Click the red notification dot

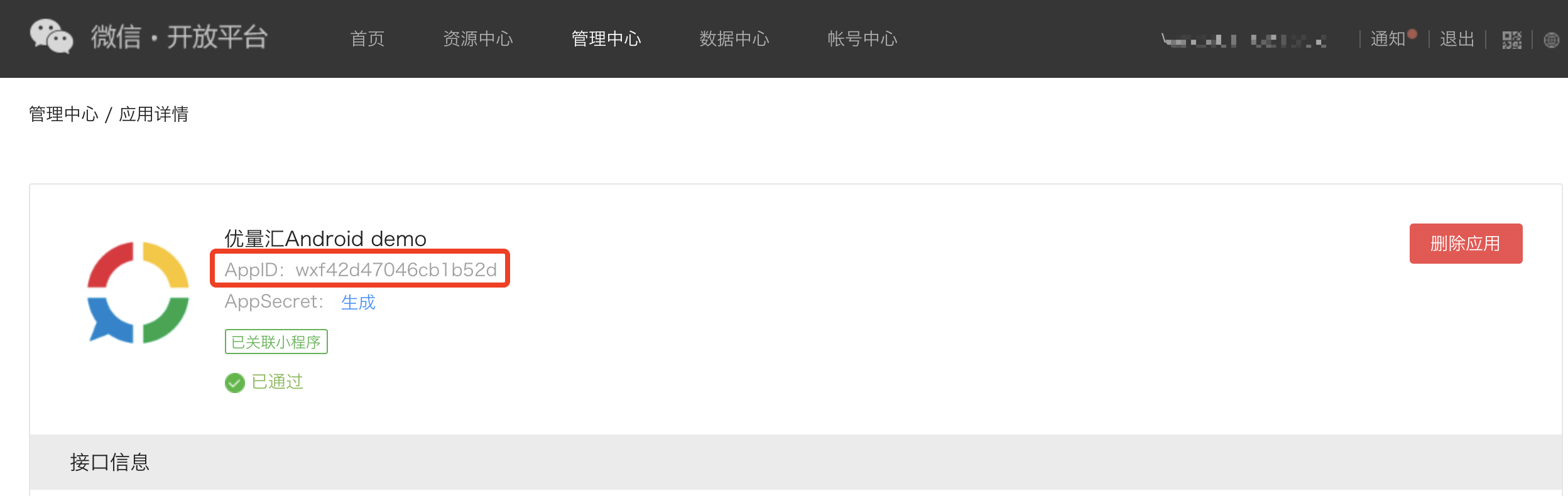(1412, 34)
